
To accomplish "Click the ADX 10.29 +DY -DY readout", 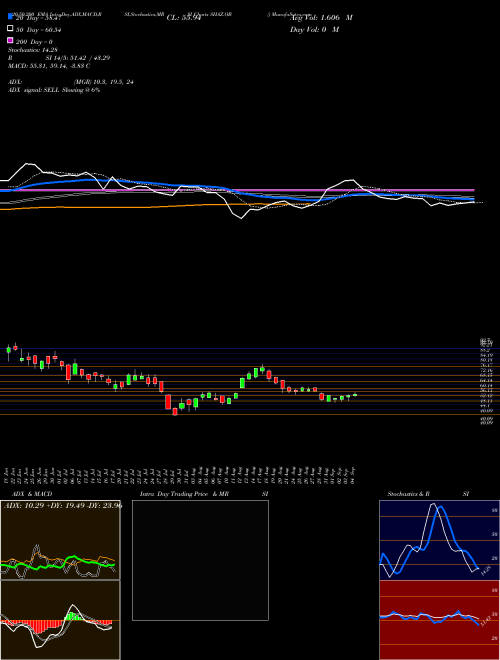I will click(63, 506).
